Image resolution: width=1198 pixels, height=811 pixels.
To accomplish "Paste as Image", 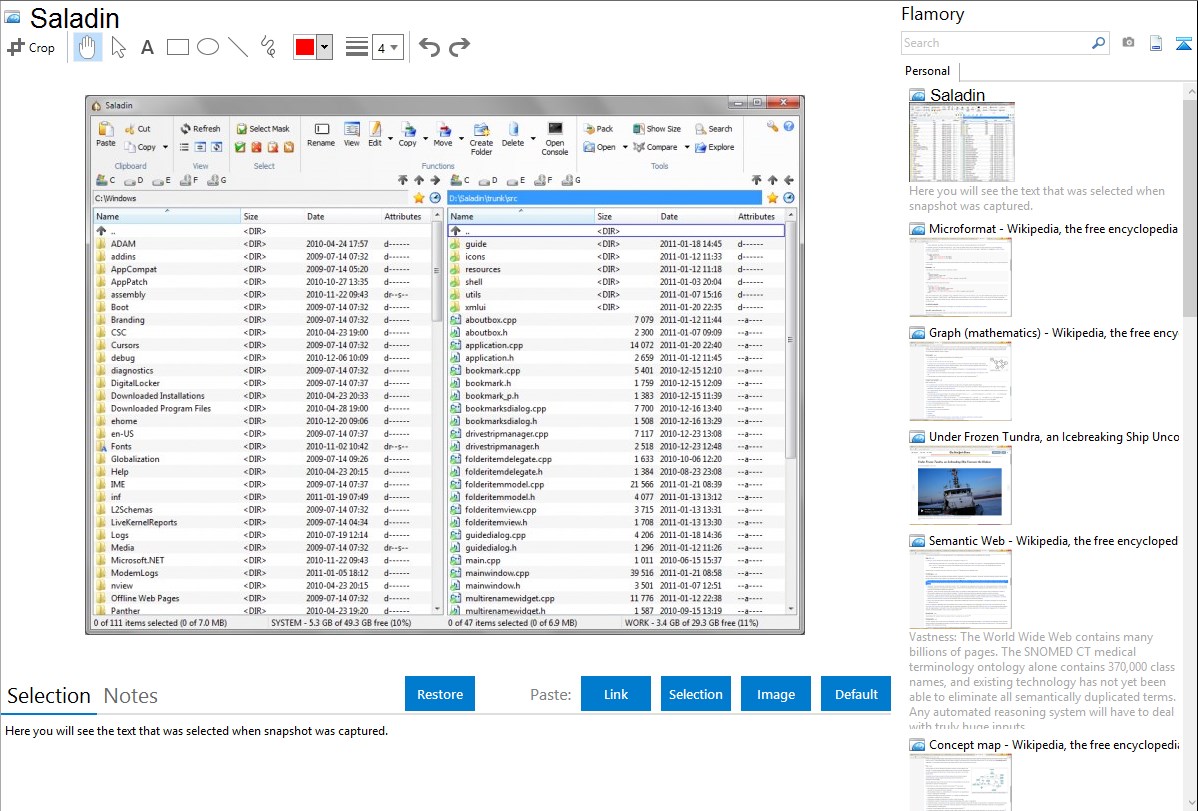I will tap(775, 694).
